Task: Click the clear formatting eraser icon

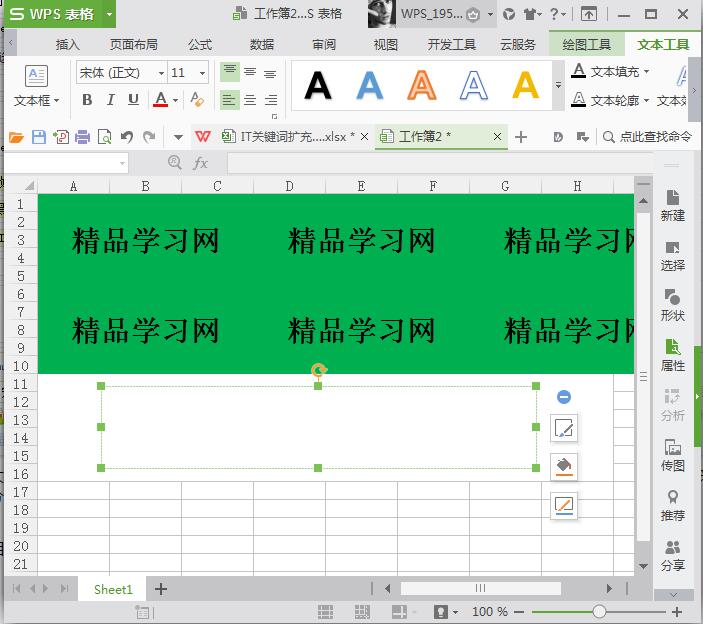Action: (197, 100)
